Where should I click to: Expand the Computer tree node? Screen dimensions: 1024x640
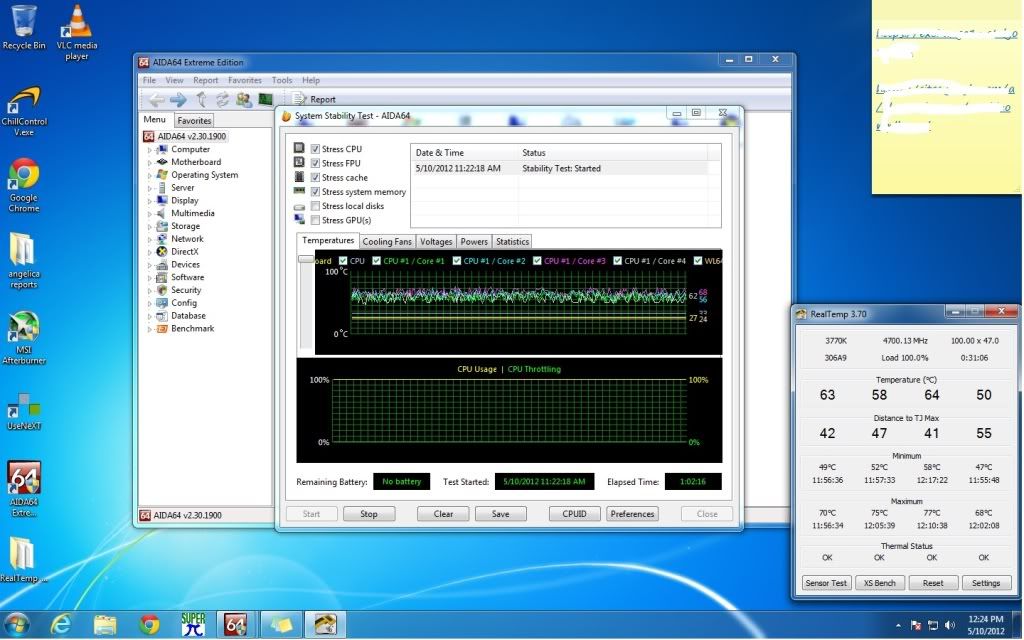(x=150, y=150)
